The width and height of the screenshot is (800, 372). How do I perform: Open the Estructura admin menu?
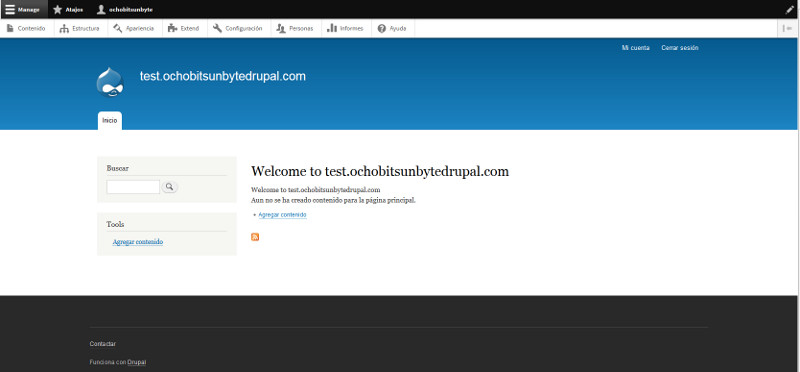80,29
